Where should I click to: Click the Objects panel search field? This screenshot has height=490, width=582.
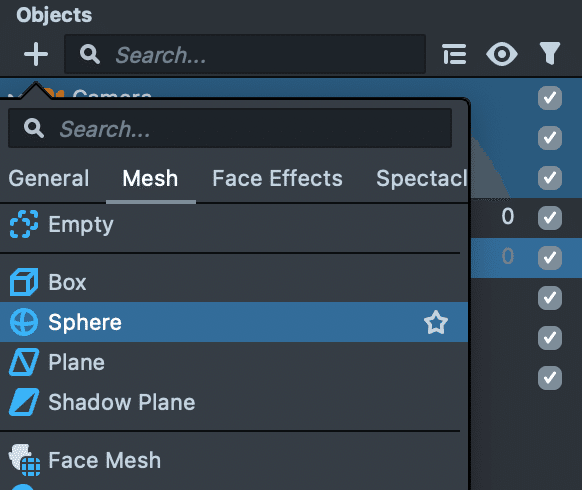click(245, 54)
